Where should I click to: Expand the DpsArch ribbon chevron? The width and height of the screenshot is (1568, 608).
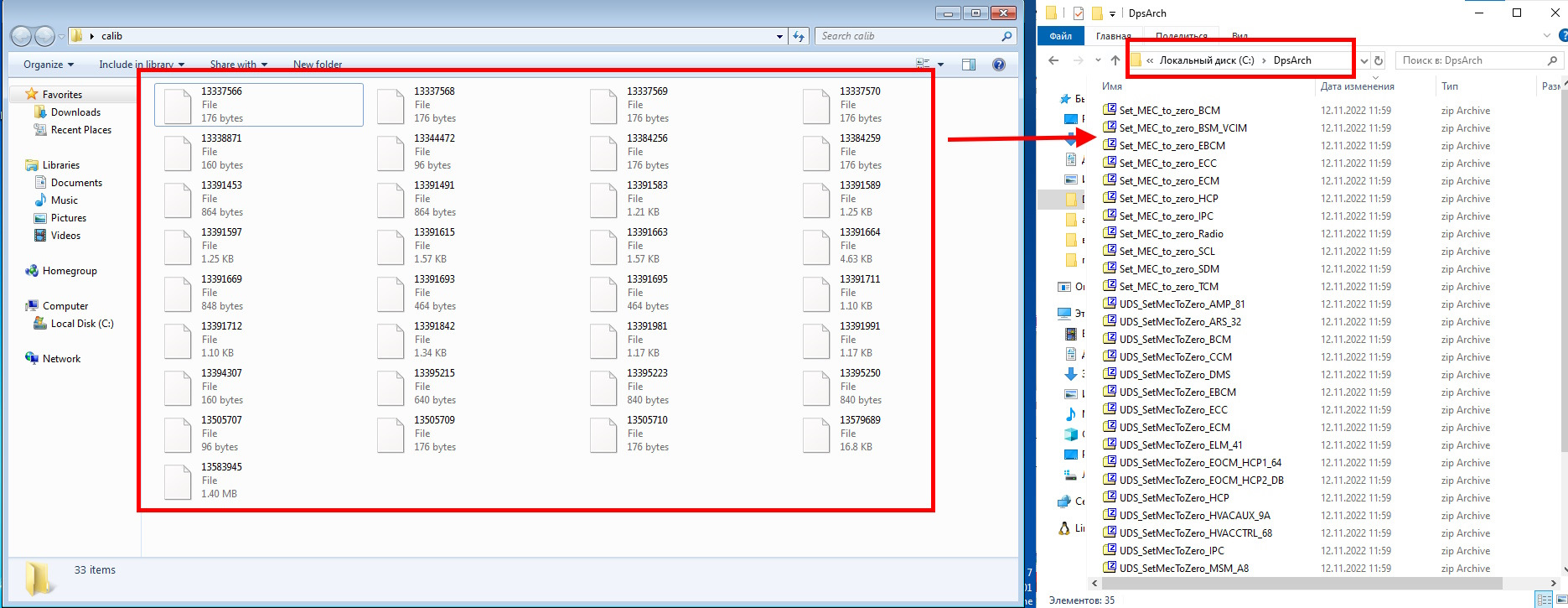point(1547,36)
